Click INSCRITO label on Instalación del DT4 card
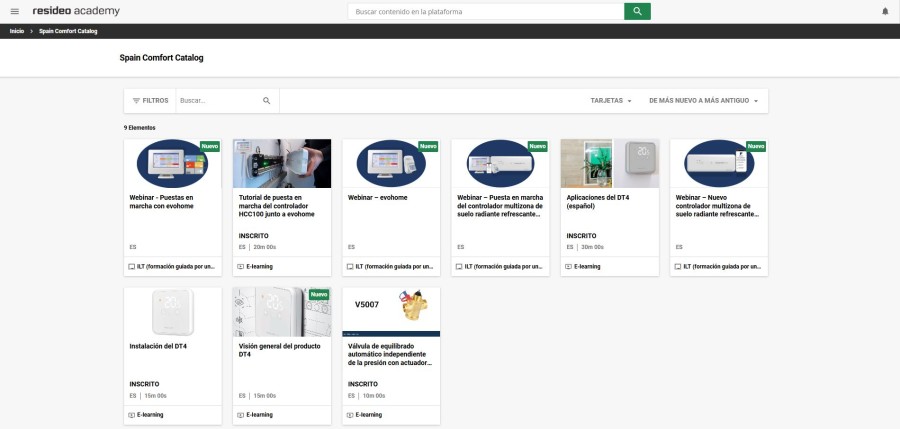The height and width of the screenshot is (429, 900). coord(144,384)
